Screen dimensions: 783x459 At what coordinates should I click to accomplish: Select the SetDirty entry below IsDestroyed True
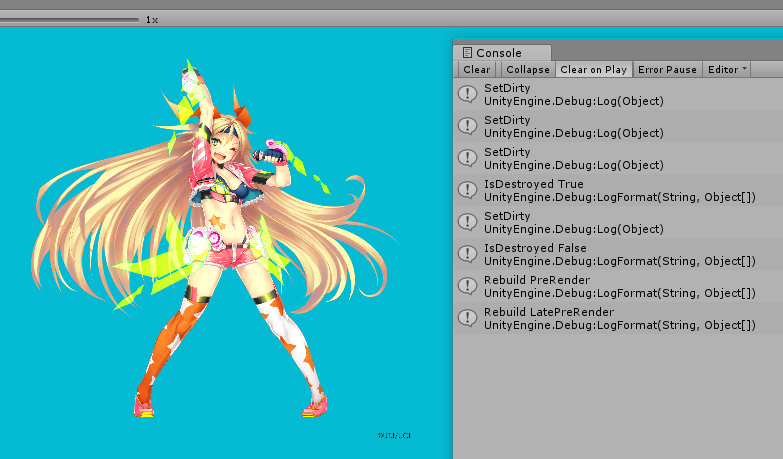click(618, 222)
